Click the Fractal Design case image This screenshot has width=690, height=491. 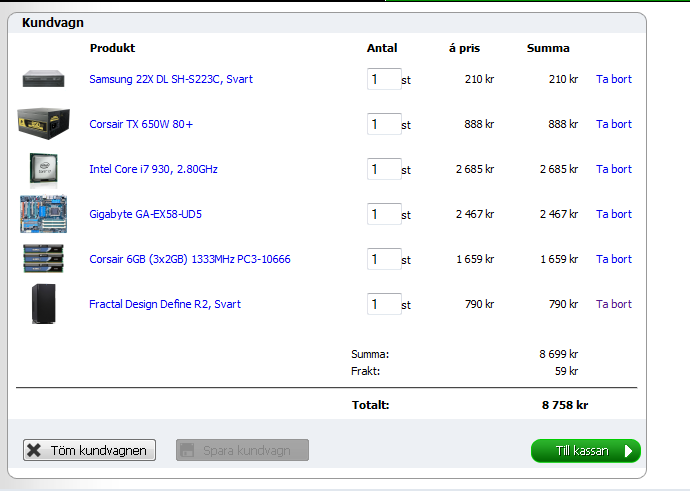pos(43,304)
